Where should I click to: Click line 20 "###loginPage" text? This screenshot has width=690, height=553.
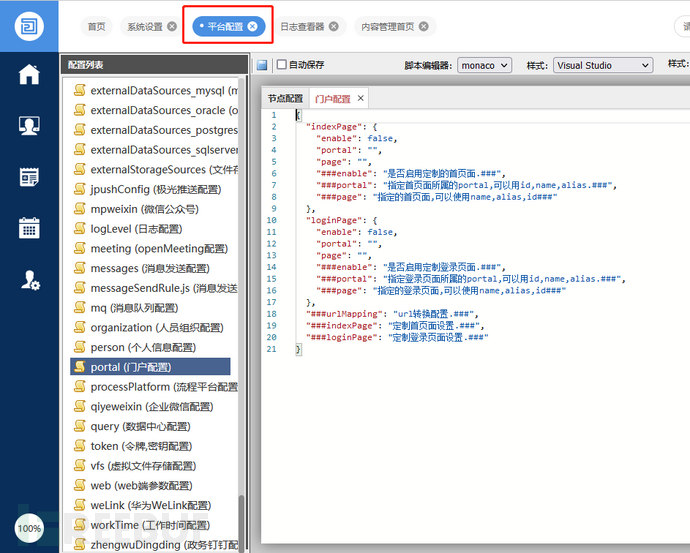342,337
